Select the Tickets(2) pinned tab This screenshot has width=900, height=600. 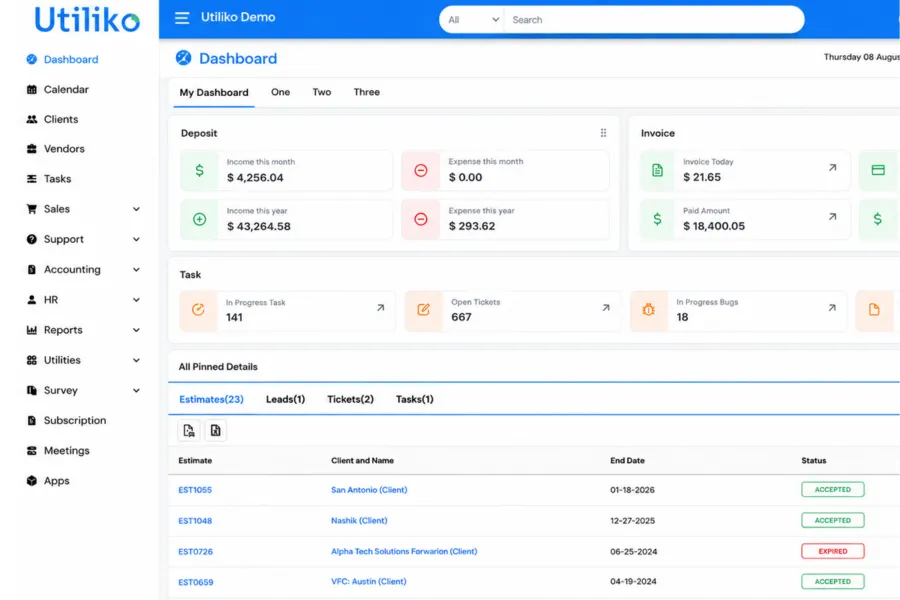click(350, 399)
